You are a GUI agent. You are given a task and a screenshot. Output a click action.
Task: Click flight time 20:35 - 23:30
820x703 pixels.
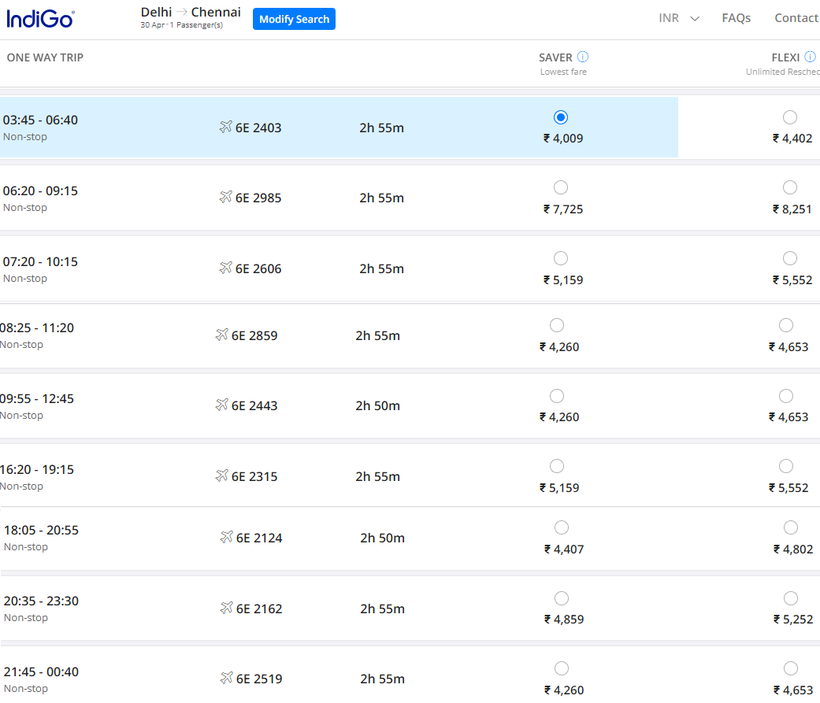(x=41, y=601)
